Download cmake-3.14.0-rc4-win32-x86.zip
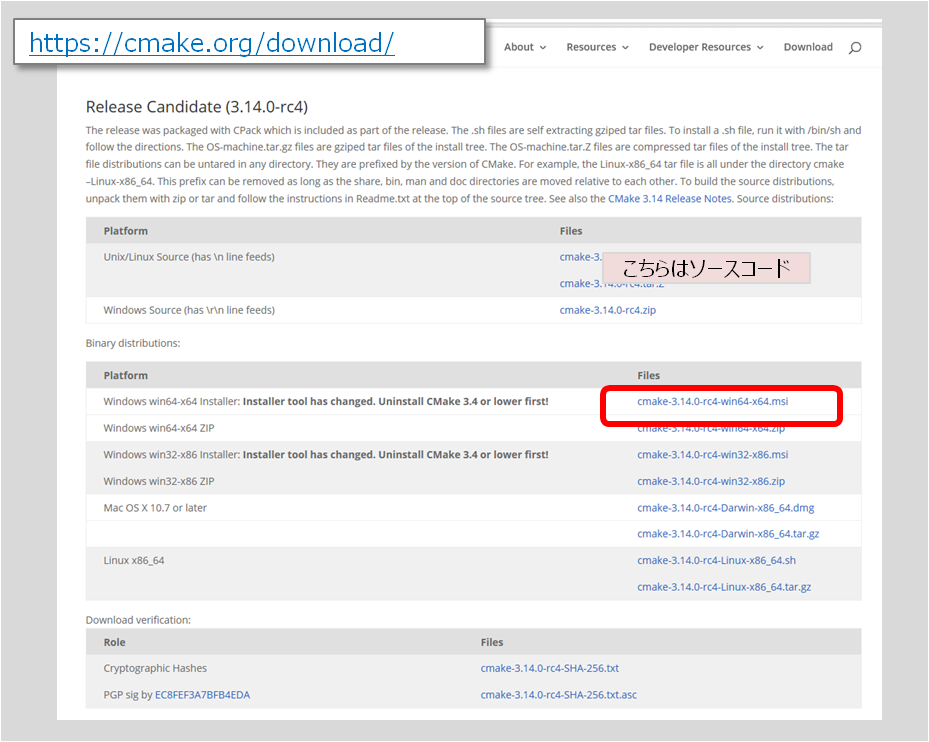 pos(711,481)
